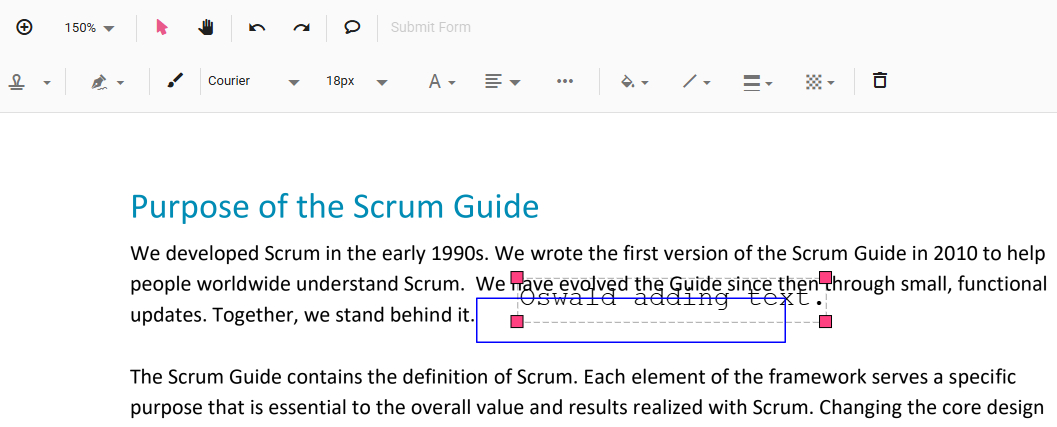This screenshot has height=427, width=1057.
Task: Delete the selected annotation with trash icon
Action: 880,81
